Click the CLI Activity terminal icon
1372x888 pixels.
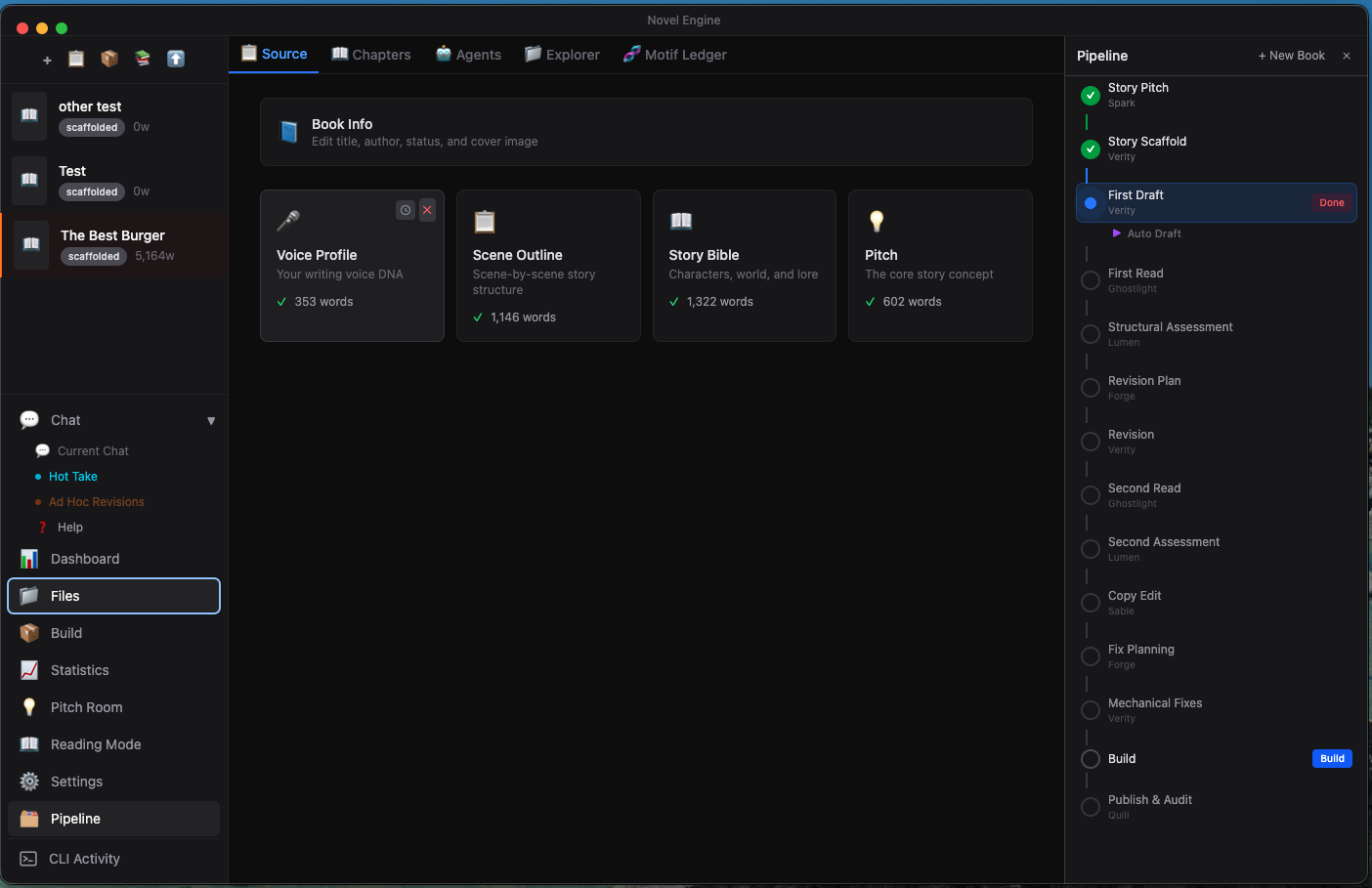[28, 859]
